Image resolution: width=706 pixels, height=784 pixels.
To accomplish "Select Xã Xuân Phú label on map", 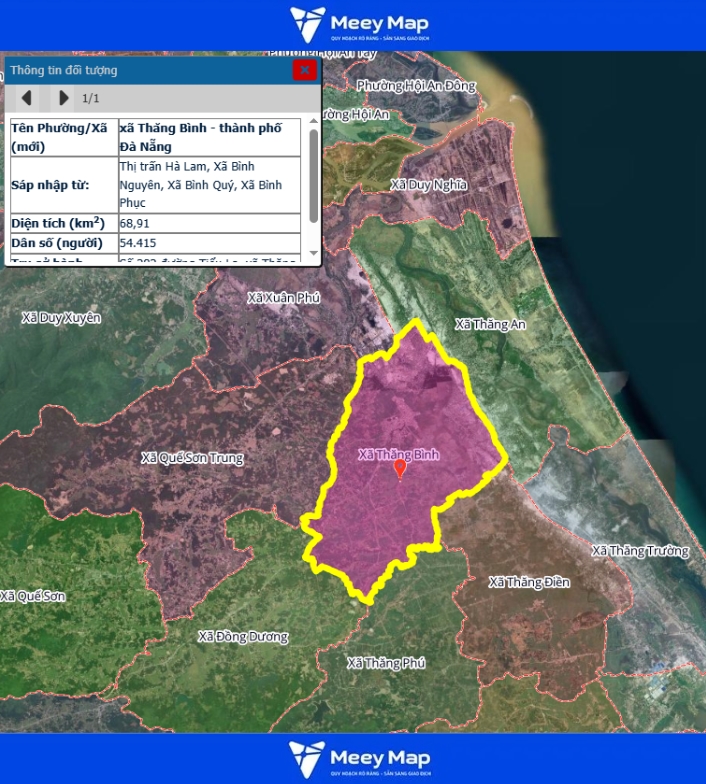I will pyautogui.click(x=283, y=298).
